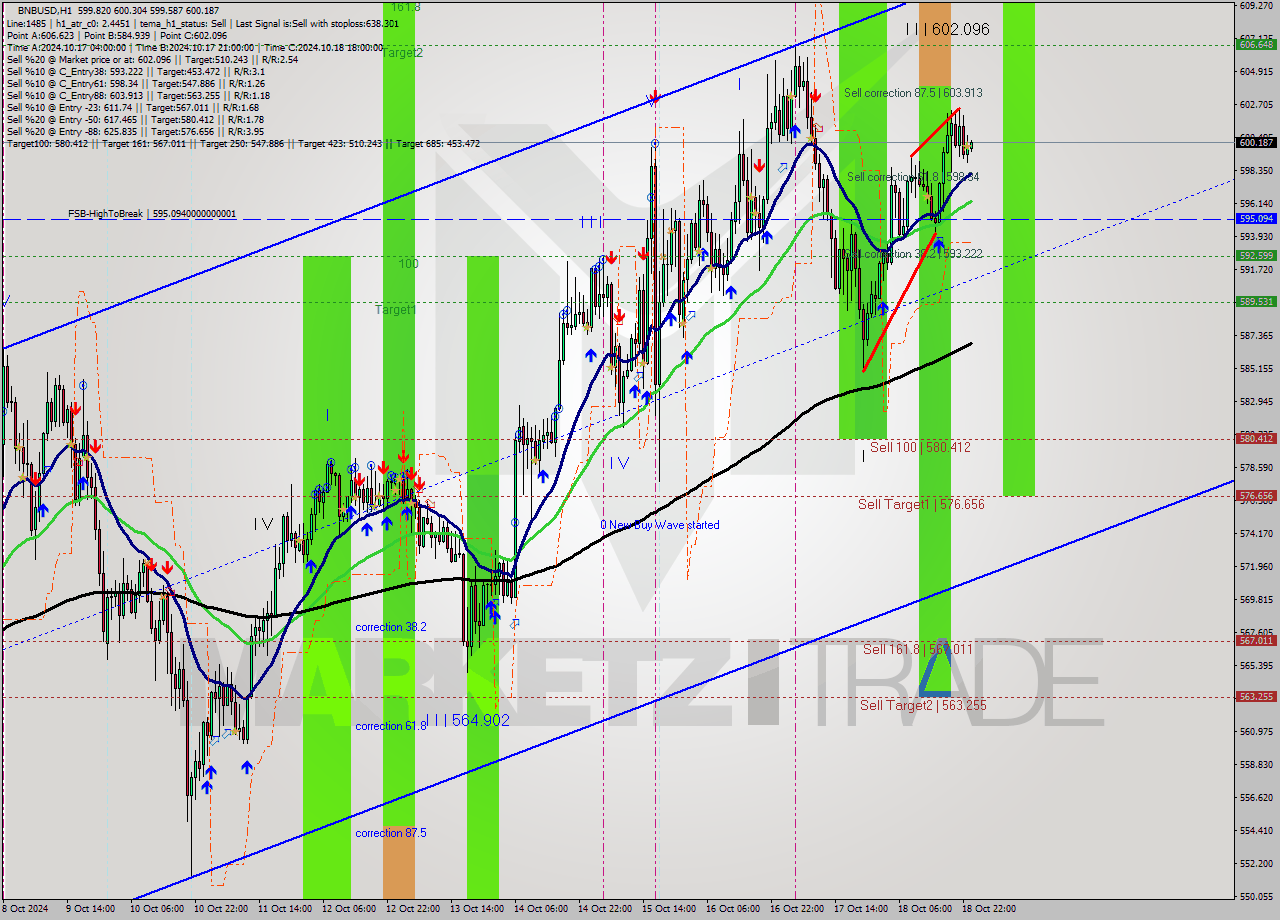The height and width of the screenshot is (920, 1280).
Task: Select the 576.656 red price tag
Action: click(1256, 495)
